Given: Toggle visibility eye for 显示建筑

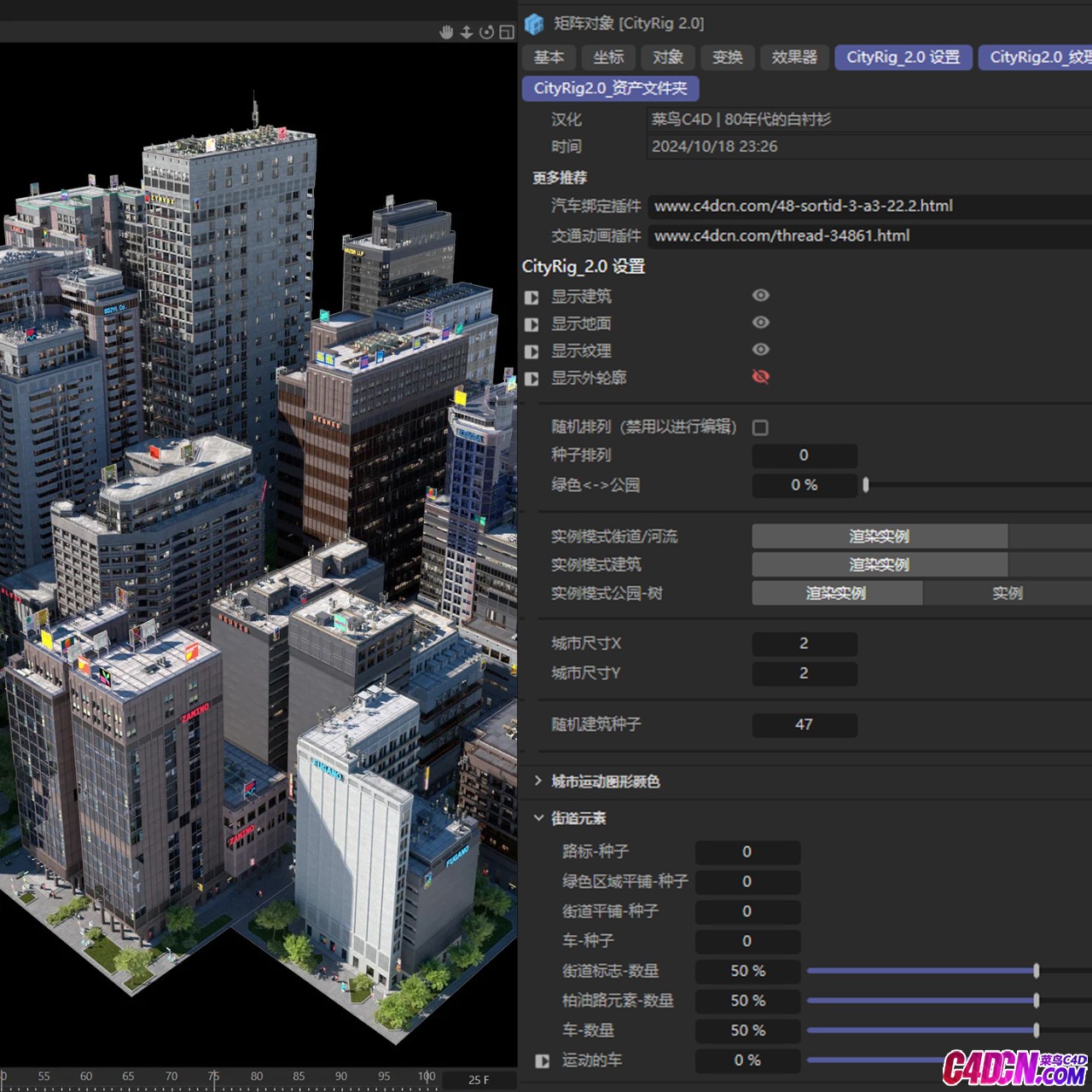Looking at the screenshot, I should (x=761, y=295).
